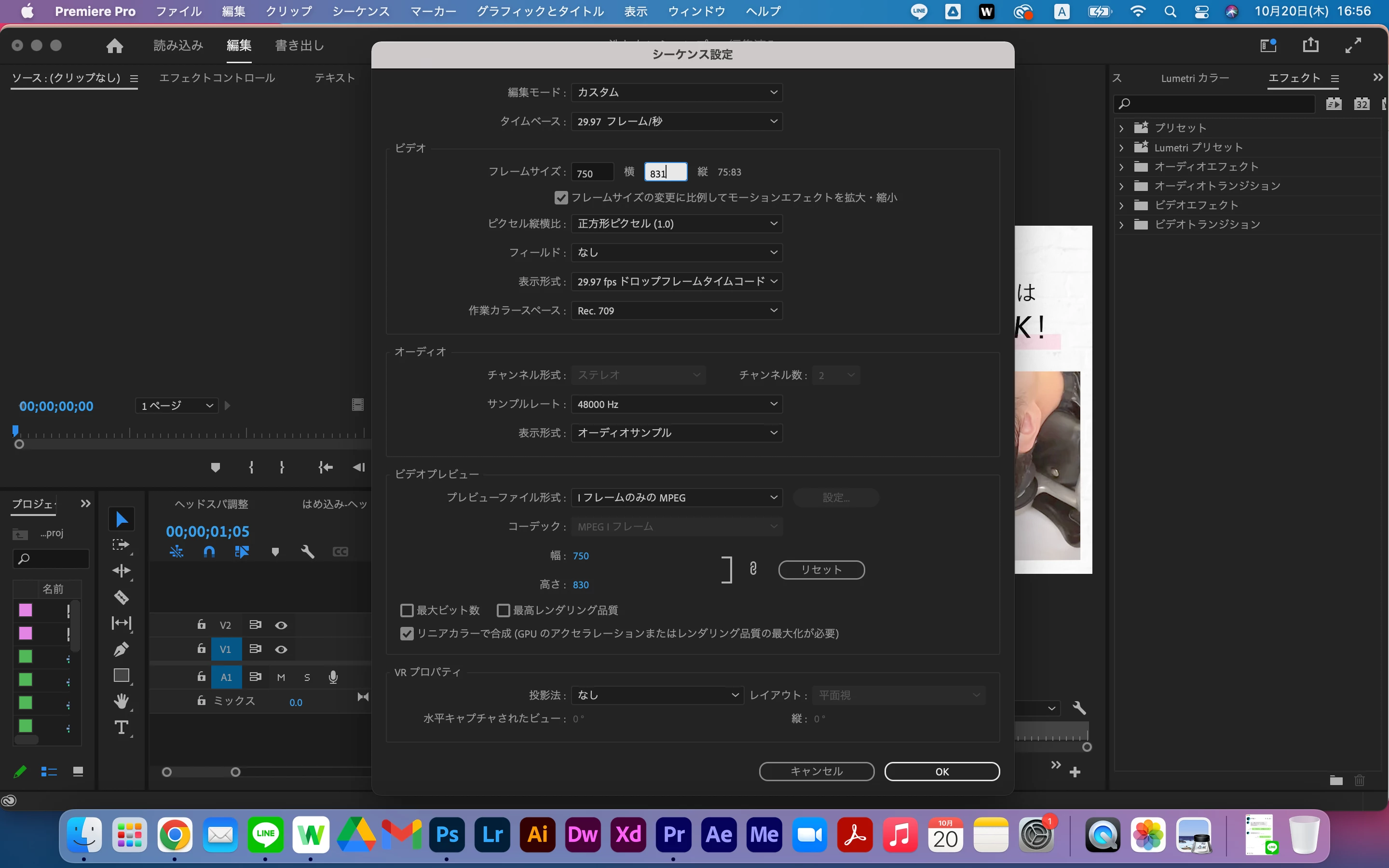Select the Ripple Edit tool

(121, 570)
